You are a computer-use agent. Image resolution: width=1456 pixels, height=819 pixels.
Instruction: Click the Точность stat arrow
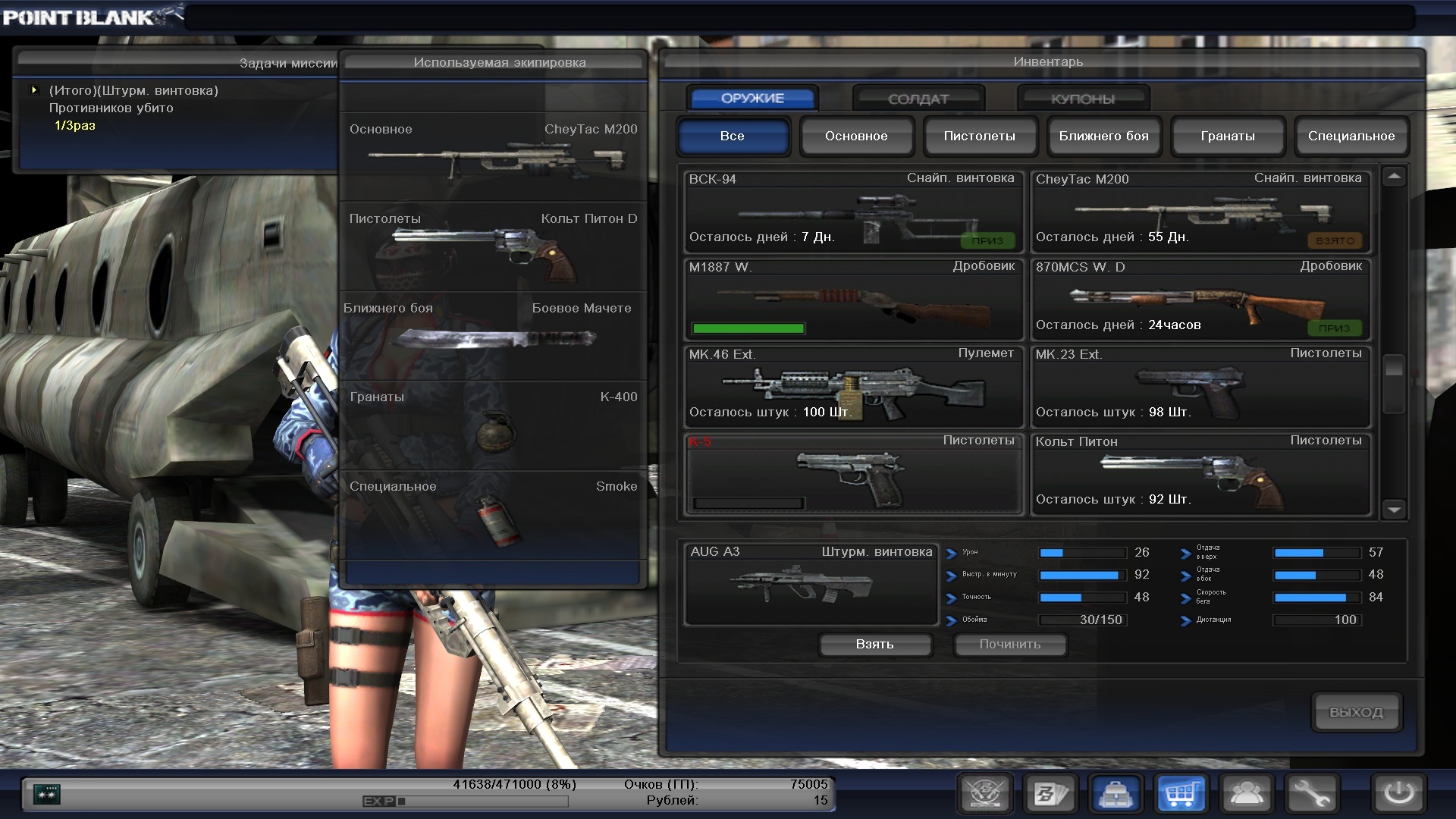point(951,599)
